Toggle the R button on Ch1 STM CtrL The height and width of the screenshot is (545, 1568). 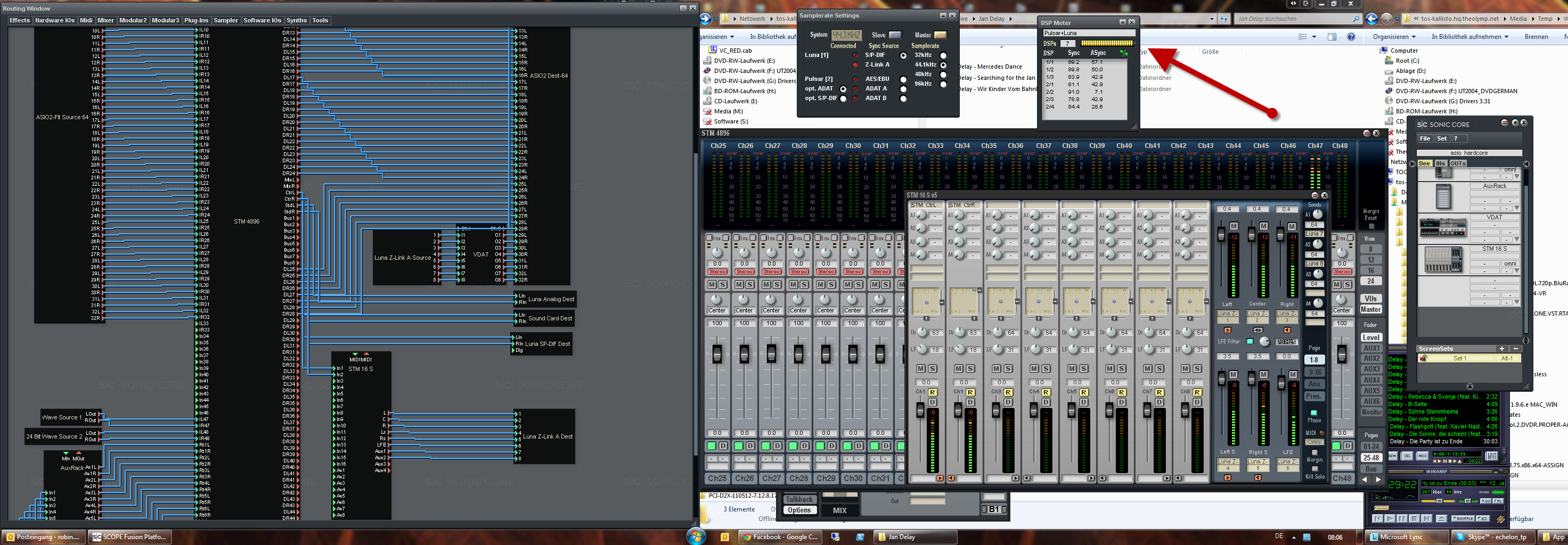[x=933, y=392]
